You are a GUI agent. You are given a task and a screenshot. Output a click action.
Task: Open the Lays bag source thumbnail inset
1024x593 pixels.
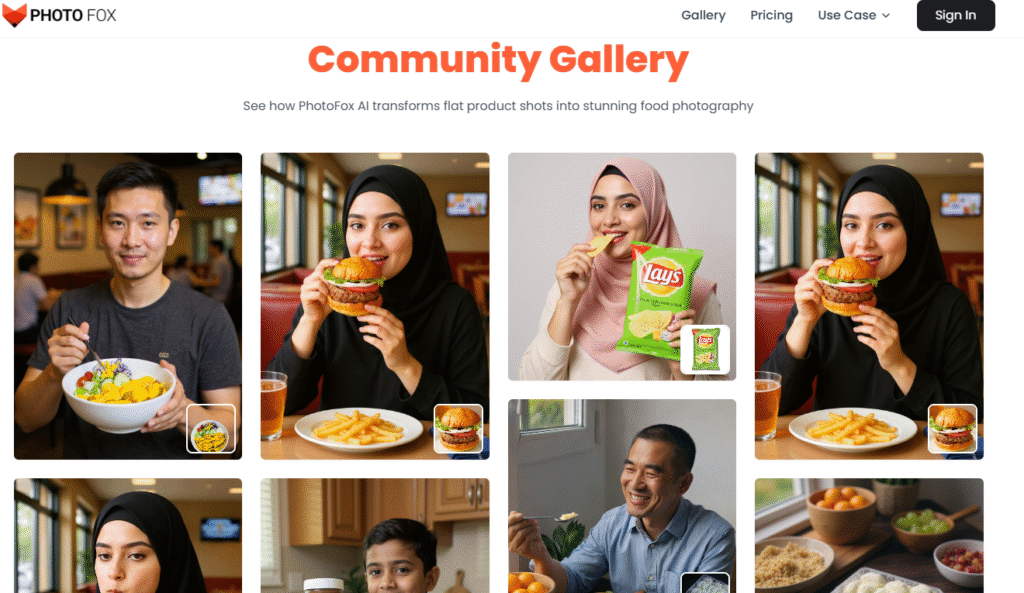coord(705,349)
